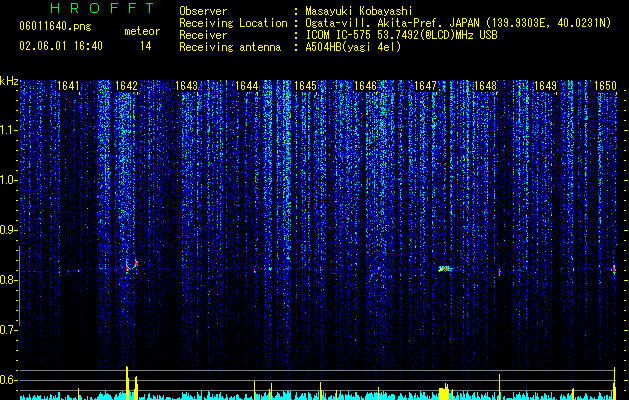Click the yellow level spike near 1648
This screenshot has height=400, width=629.
click(x=499, y=387)
